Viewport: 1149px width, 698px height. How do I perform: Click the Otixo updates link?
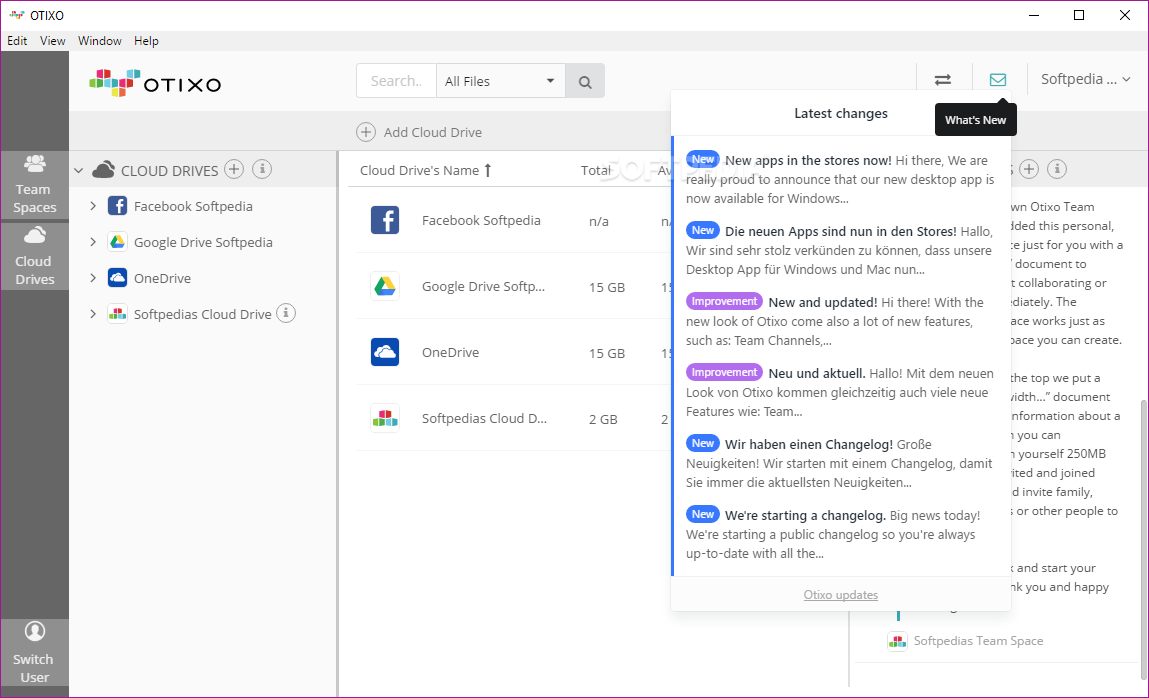click(x=840, y=595)
